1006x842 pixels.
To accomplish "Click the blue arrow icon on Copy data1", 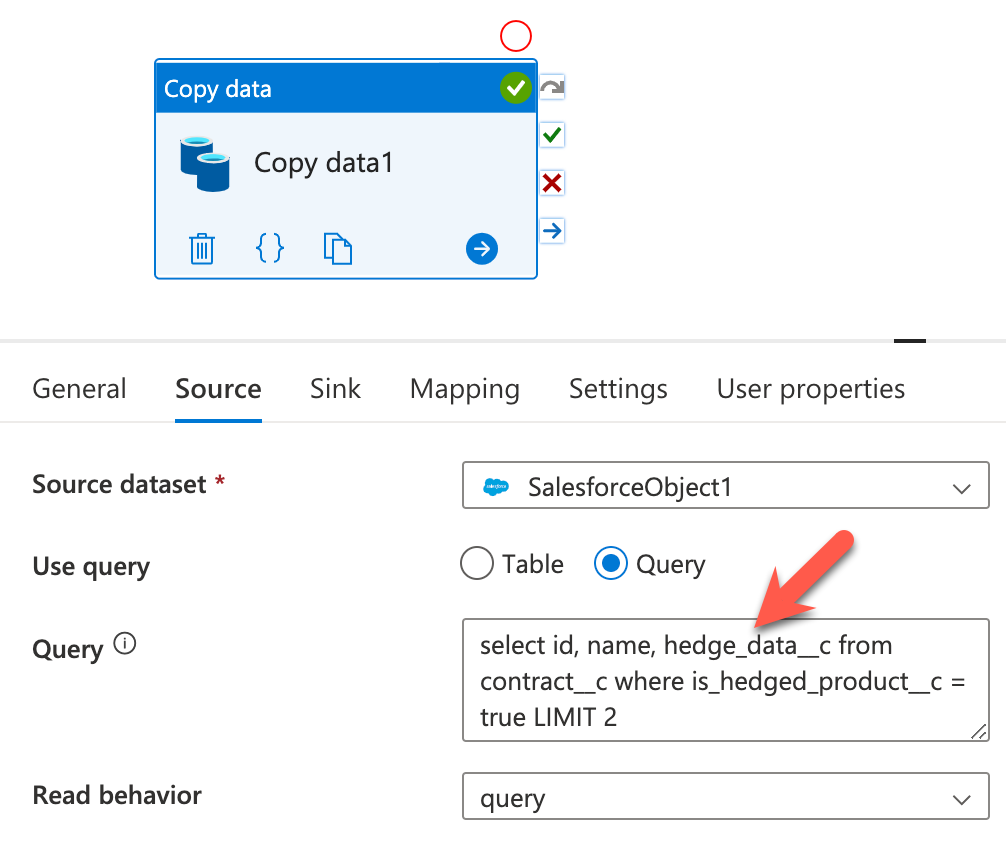I will click(482, 249).
